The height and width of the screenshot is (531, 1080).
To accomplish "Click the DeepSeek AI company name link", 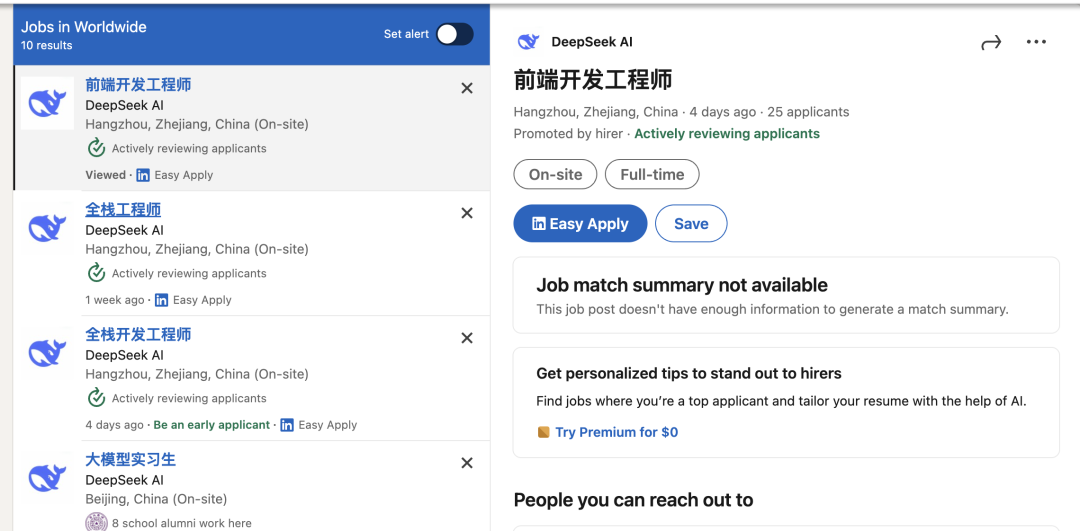I will (592, 42).
